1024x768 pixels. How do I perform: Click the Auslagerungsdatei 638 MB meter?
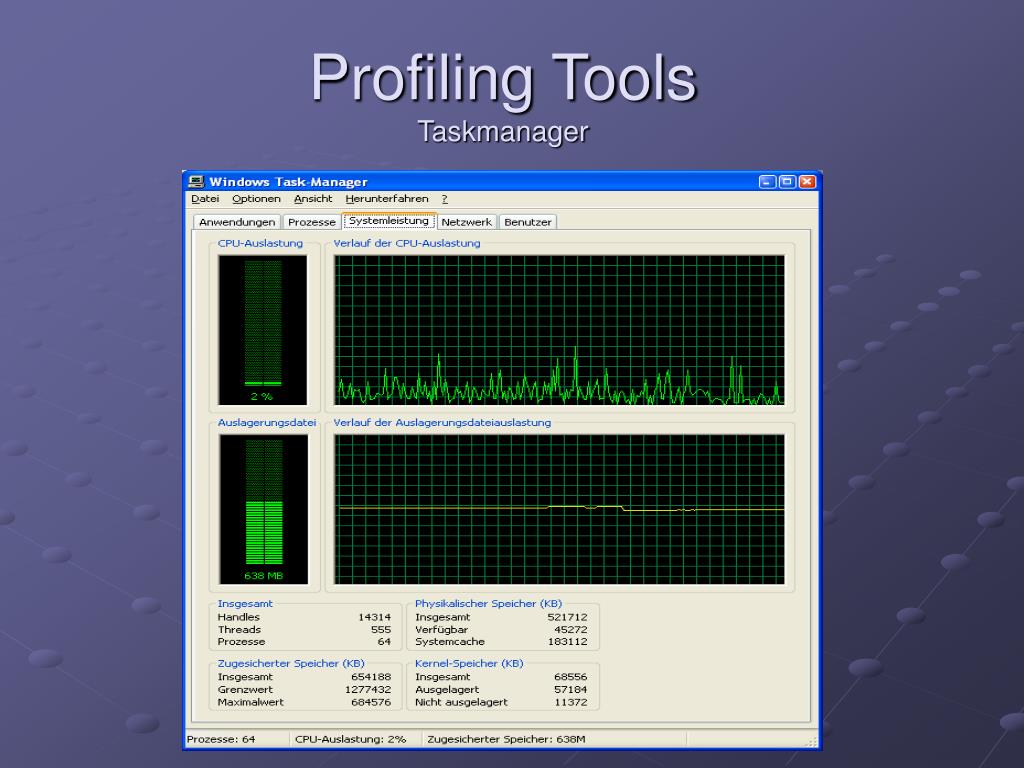[x=263, y=509]
